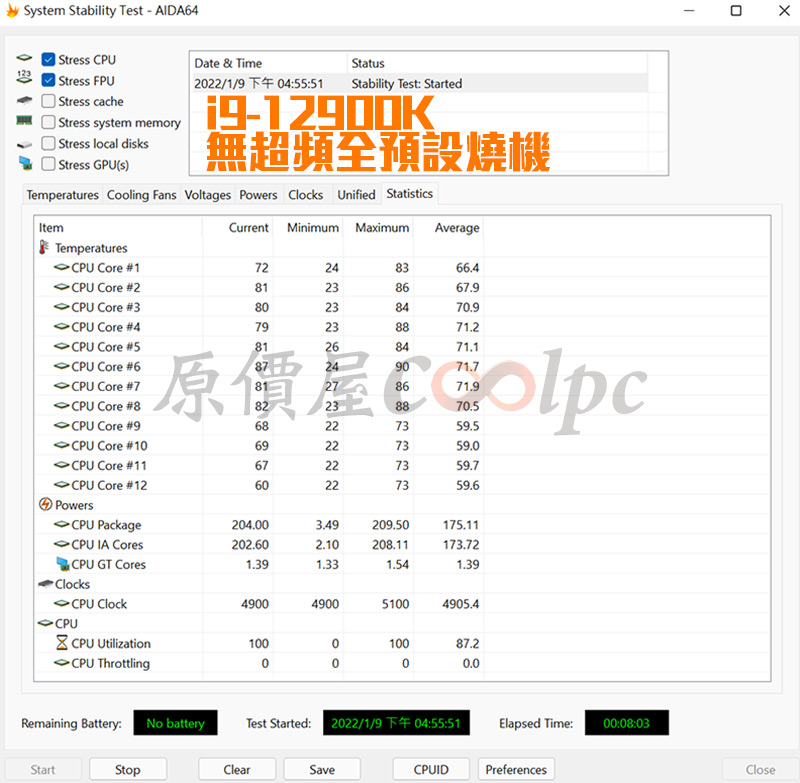Click the chip icon of CPU Core #1

pyautogui.click(x=62, y=267)
